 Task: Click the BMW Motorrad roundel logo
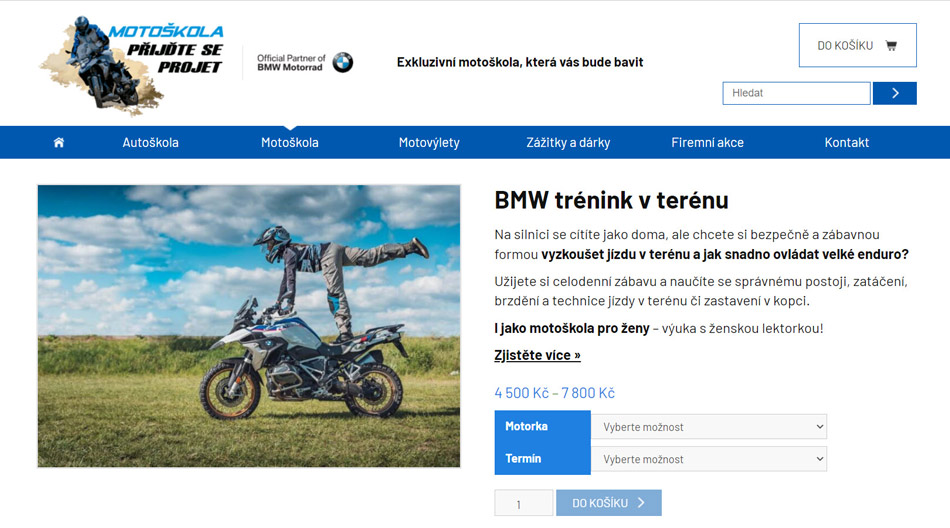pyautogui.click(x=343, y=62)
